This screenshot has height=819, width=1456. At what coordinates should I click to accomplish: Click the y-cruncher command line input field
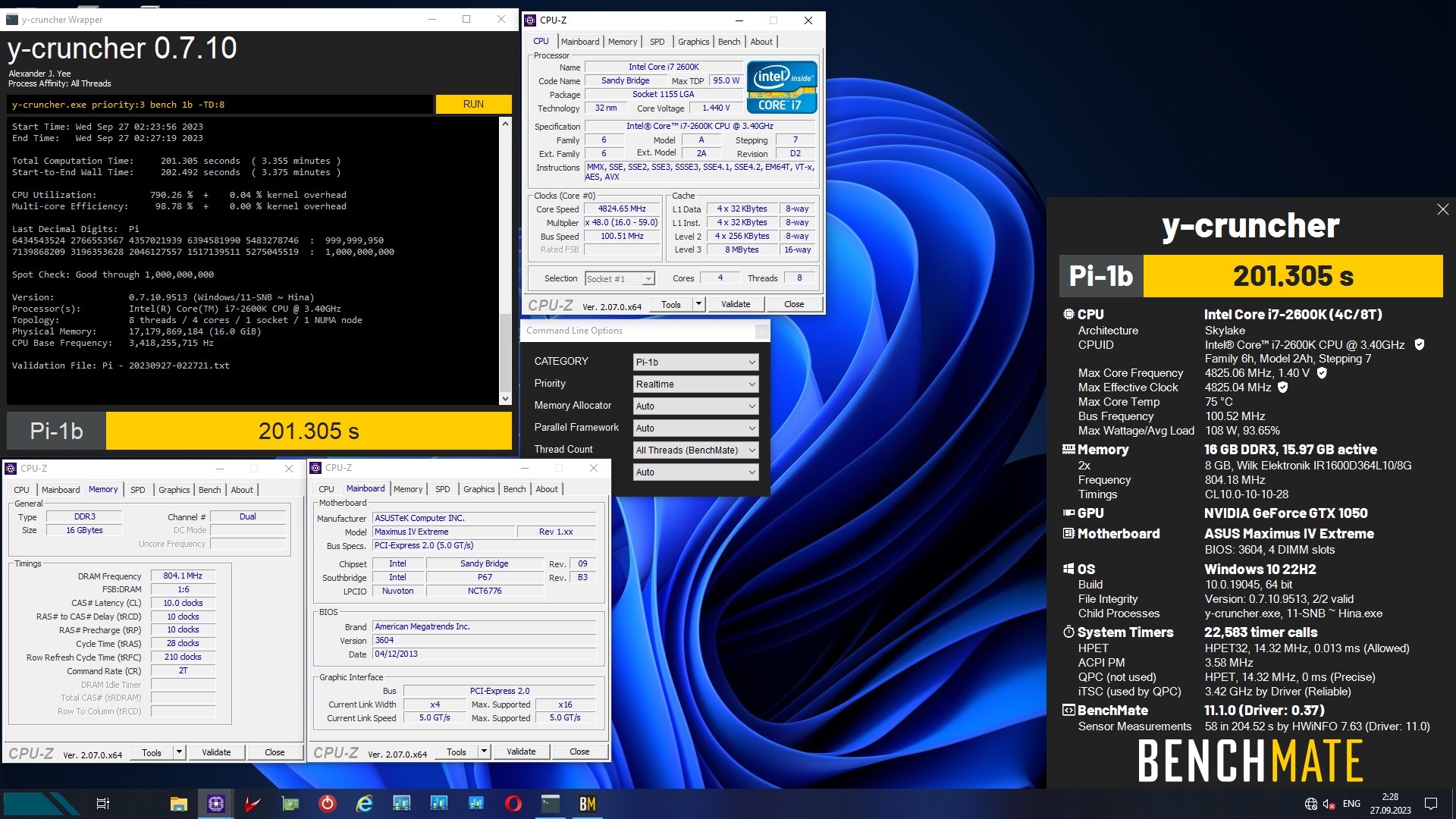(220, 105)
